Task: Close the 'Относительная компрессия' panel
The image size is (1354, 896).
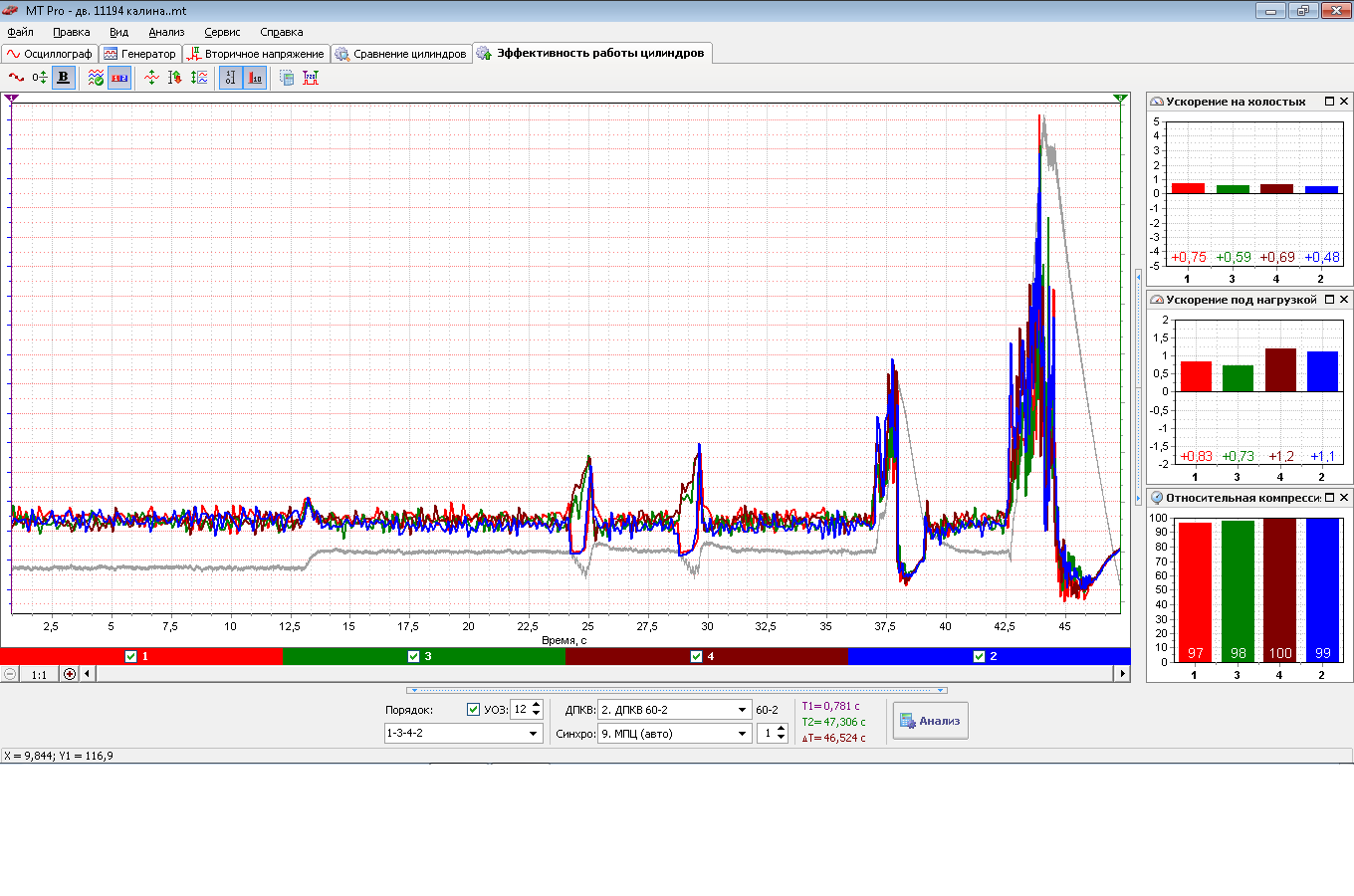Action: [x=1344, y=498]
